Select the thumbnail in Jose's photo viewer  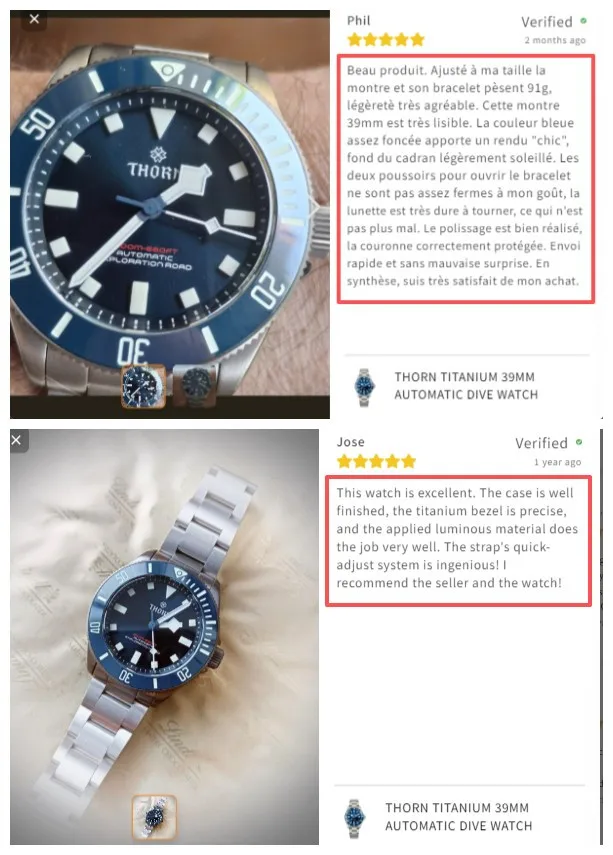155,817
